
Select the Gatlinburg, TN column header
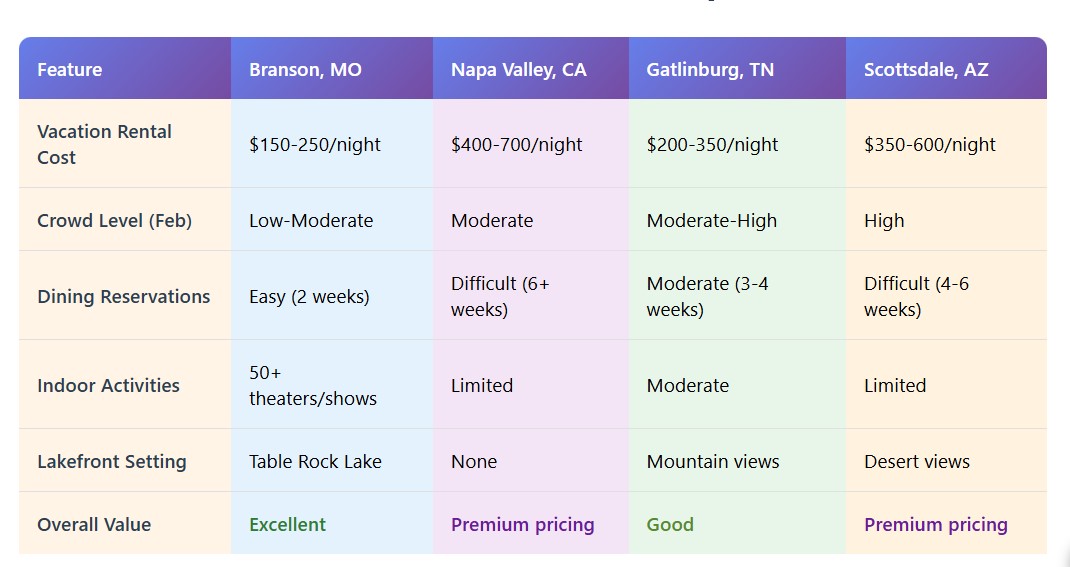click(710, 70)
